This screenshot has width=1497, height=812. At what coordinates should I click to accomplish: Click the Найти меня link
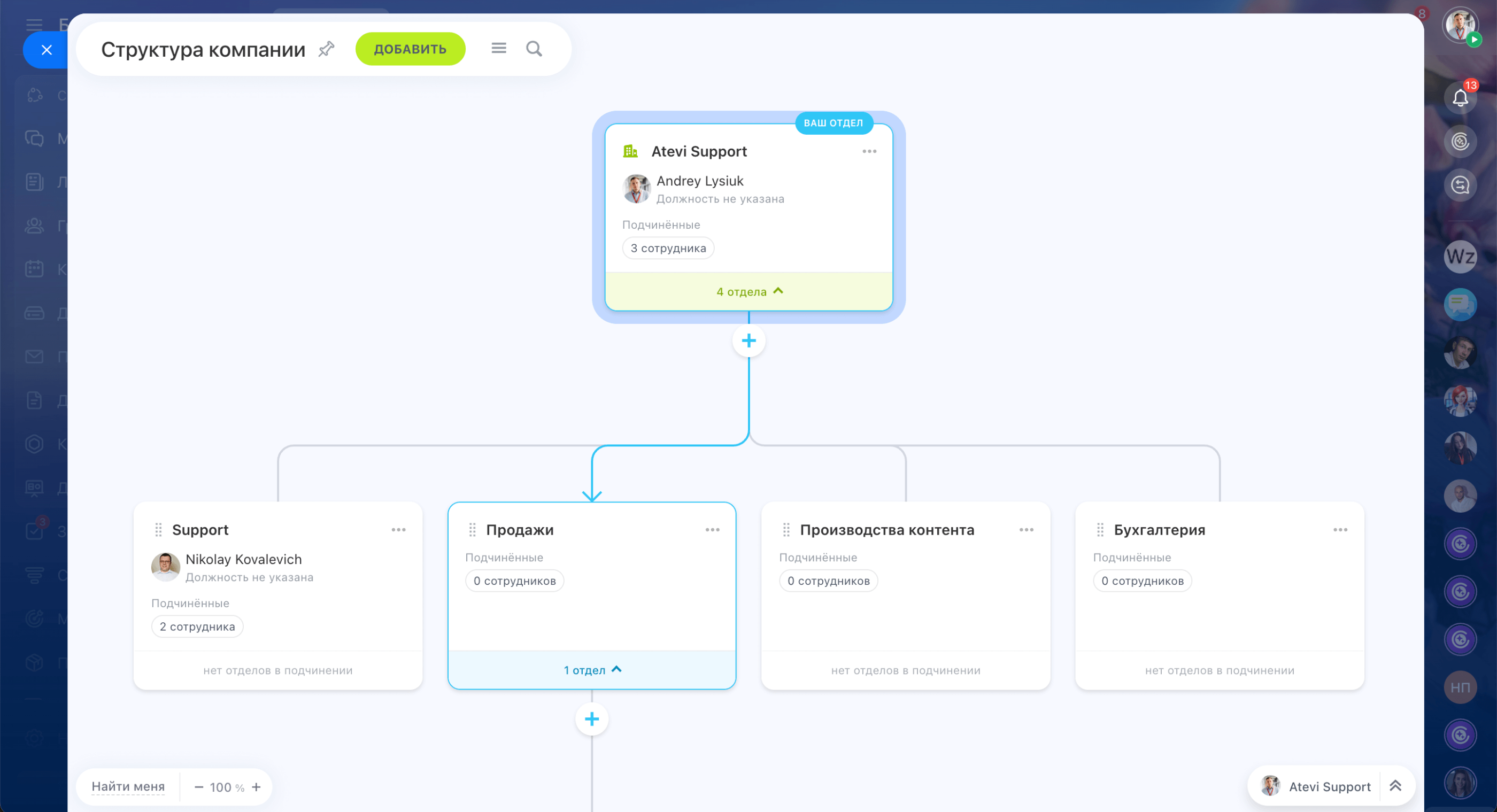(x=128, y=786)
